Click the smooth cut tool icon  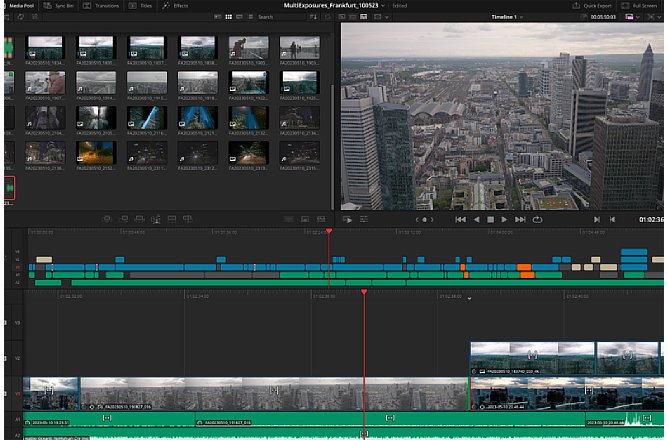(321, 219)
